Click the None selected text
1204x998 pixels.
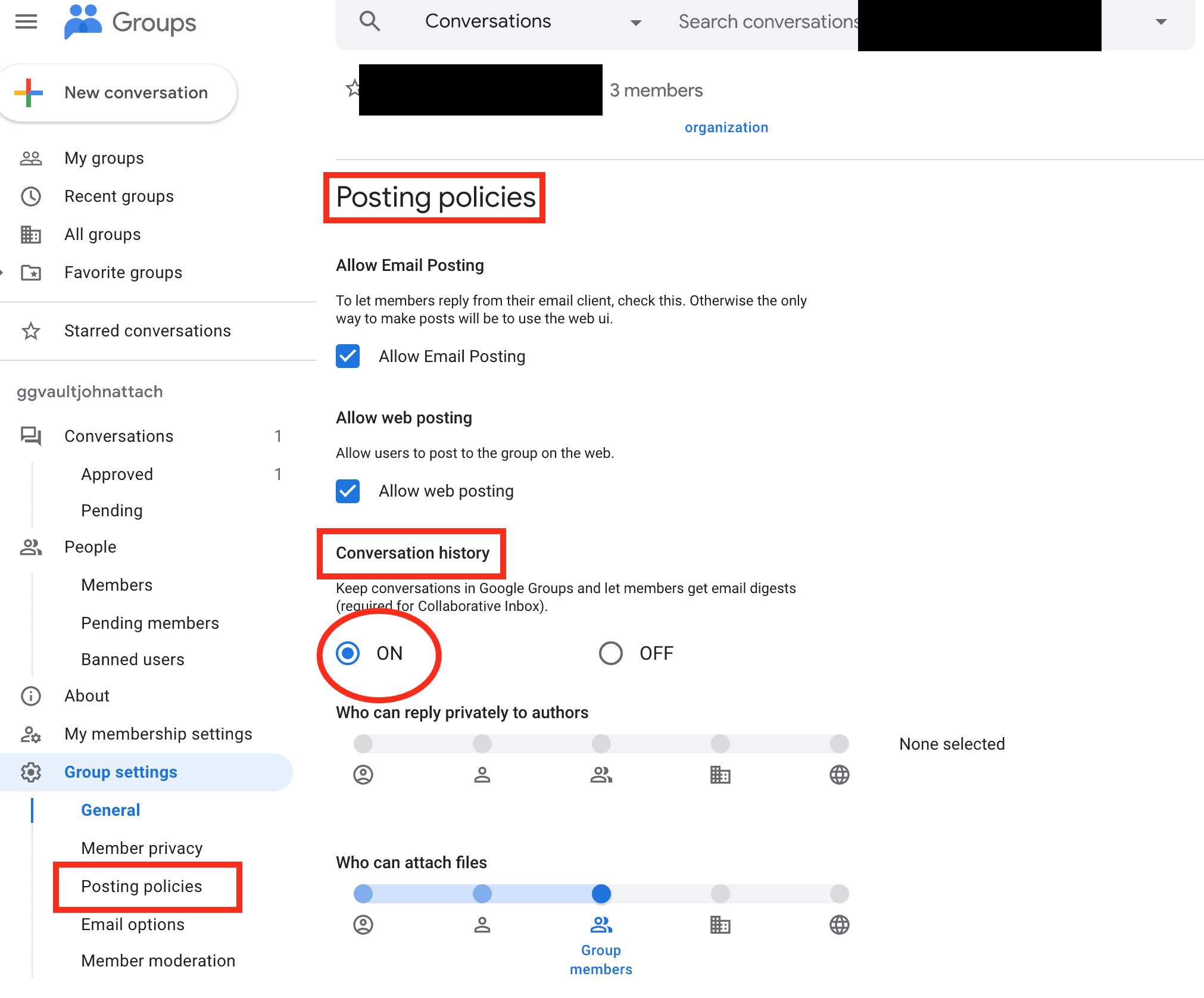click(952, 744)
